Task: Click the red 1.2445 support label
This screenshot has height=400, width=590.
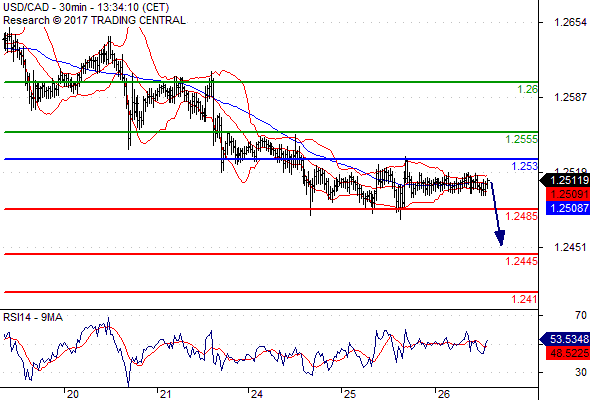Action: click(x=522, y=261)
